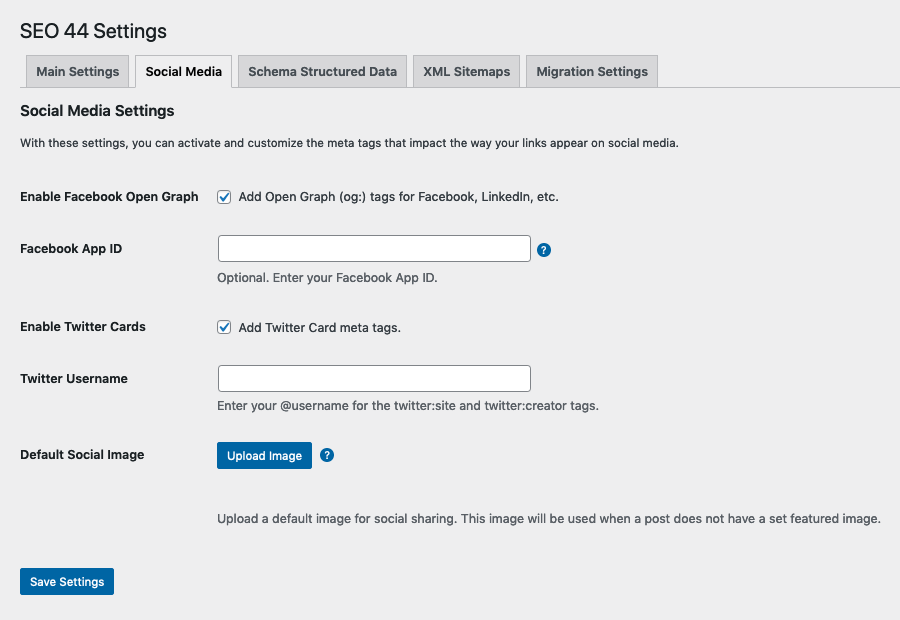
Task: Switch to the Main Settings tab
Action: click(77, 71)
